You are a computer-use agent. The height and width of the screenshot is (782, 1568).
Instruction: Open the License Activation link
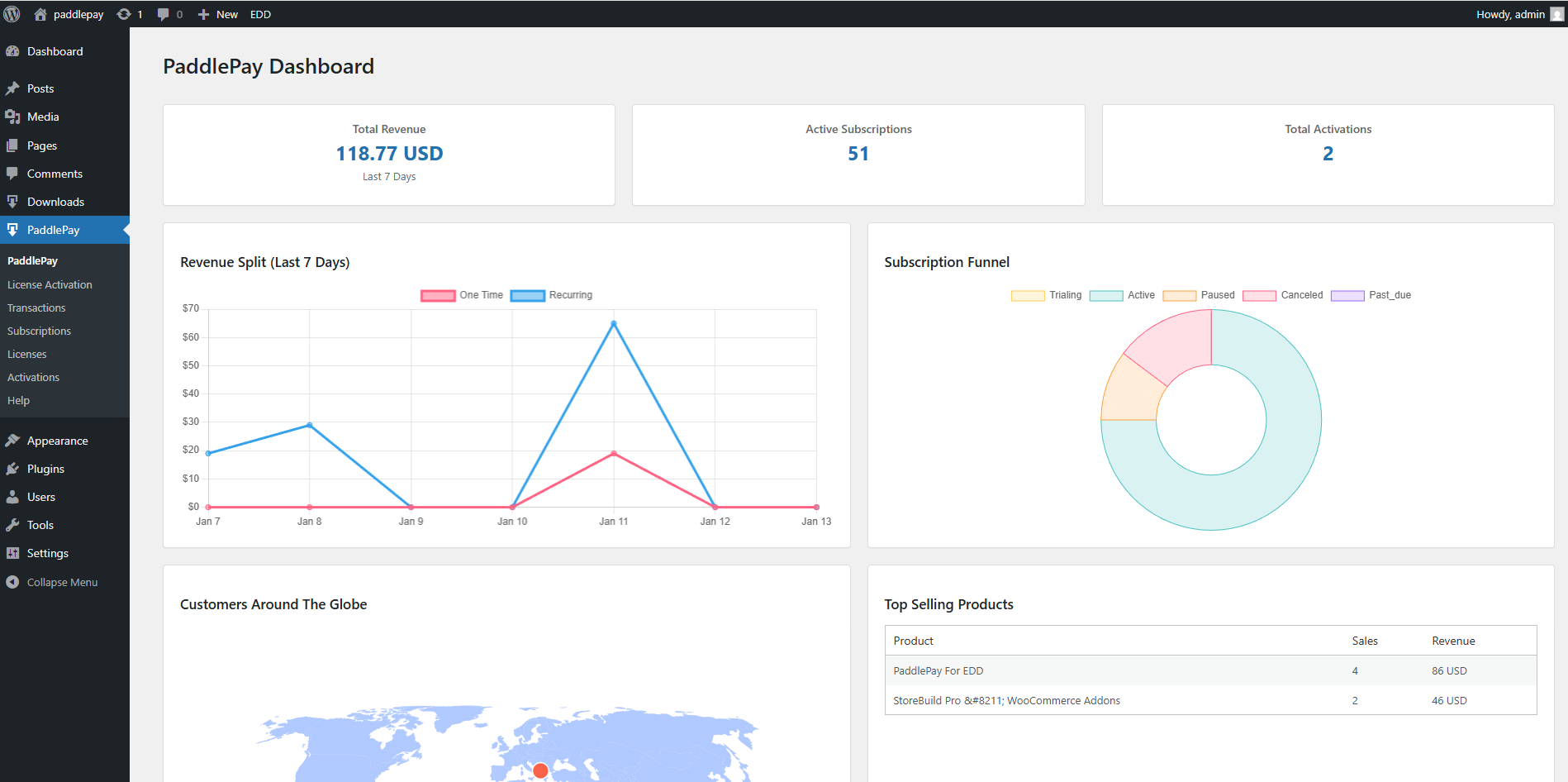point(50,284)
